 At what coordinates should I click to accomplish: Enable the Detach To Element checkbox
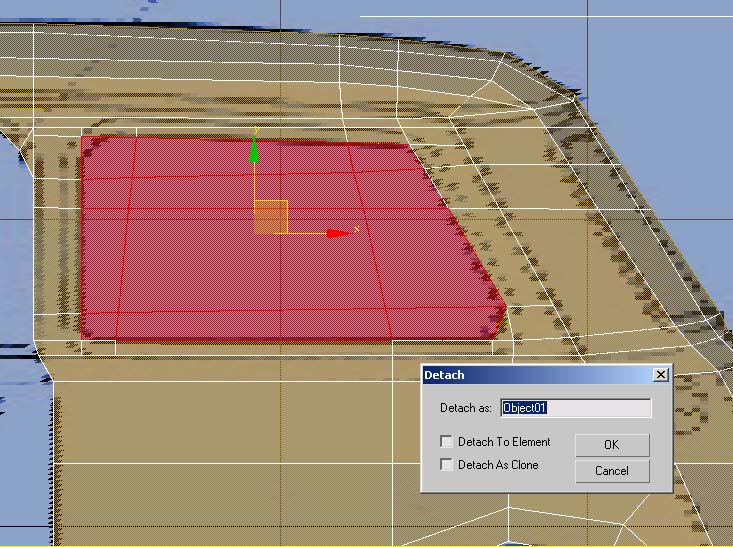446,441
